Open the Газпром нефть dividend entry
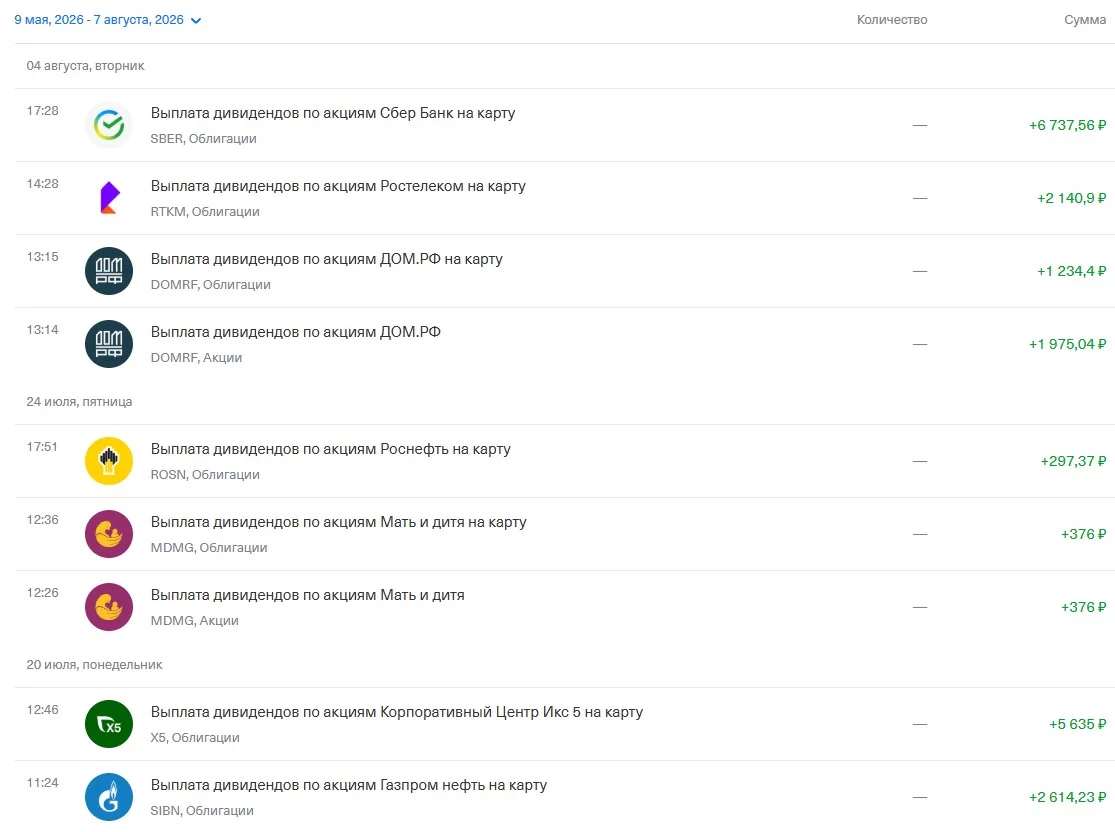 click(x=565, y=796)
